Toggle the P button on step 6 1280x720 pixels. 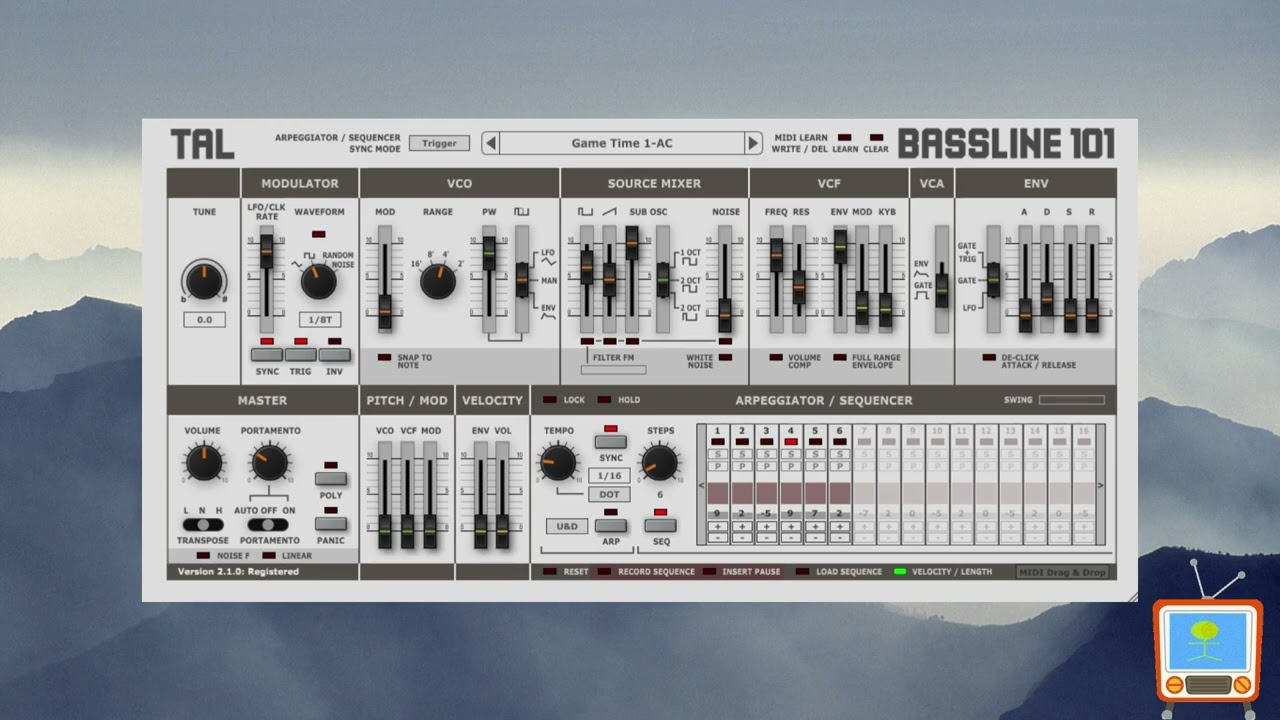click(x=840, y=465)
